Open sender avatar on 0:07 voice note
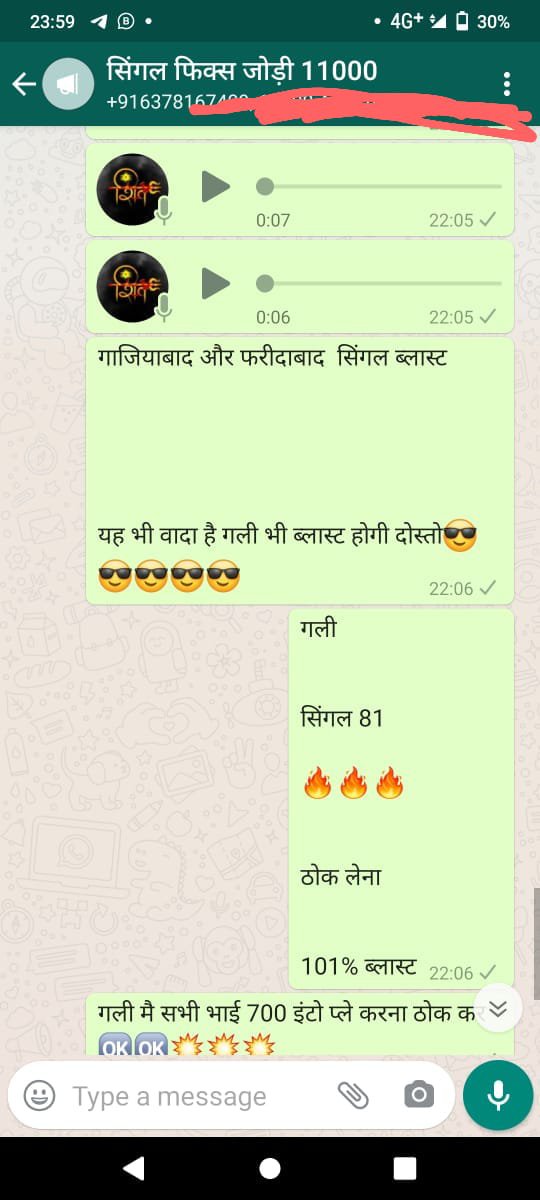Screen dimensions: 540x1200 pyautogui.click(x=132, y=189)
